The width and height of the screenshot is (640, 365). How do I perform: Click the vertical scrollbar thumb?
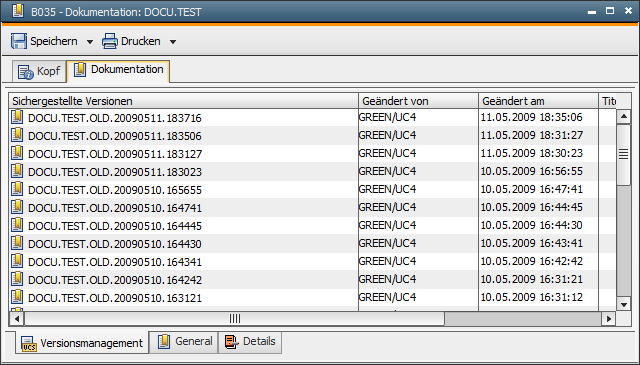[623, 154]
